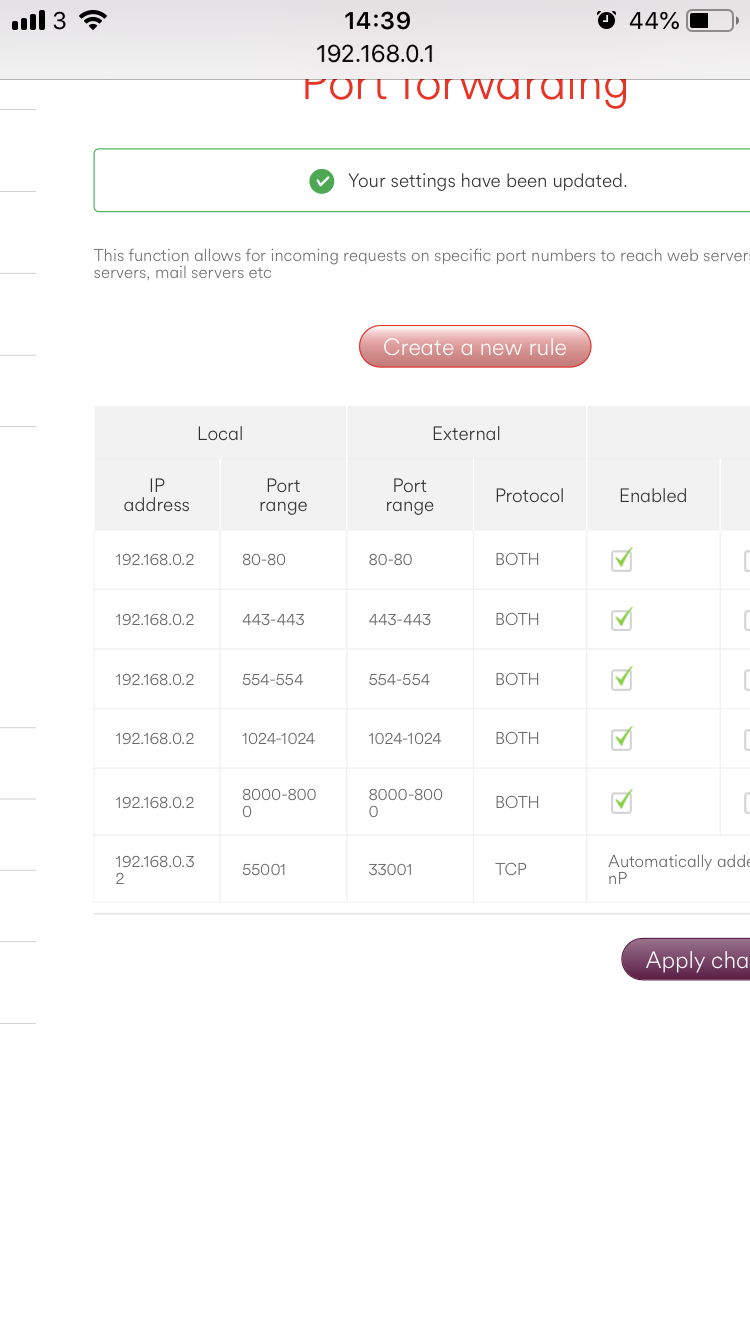
Task: Toggle Enabled checkbox for 554-554 rule
Action: (x=621, y=679)
